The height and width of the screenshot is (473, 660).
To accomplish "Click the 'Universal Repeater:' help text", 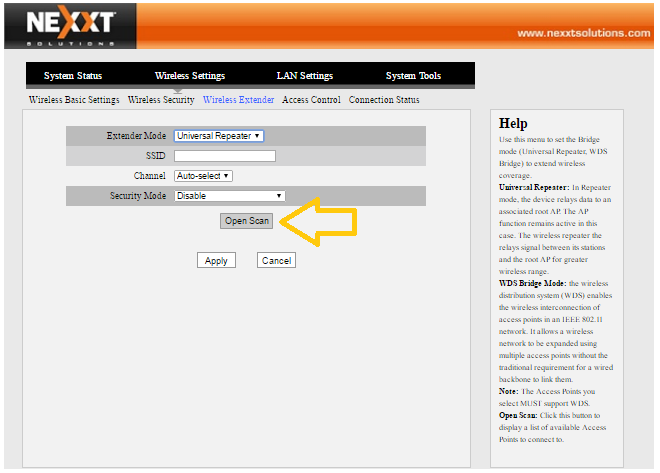I will coord(534,187).
